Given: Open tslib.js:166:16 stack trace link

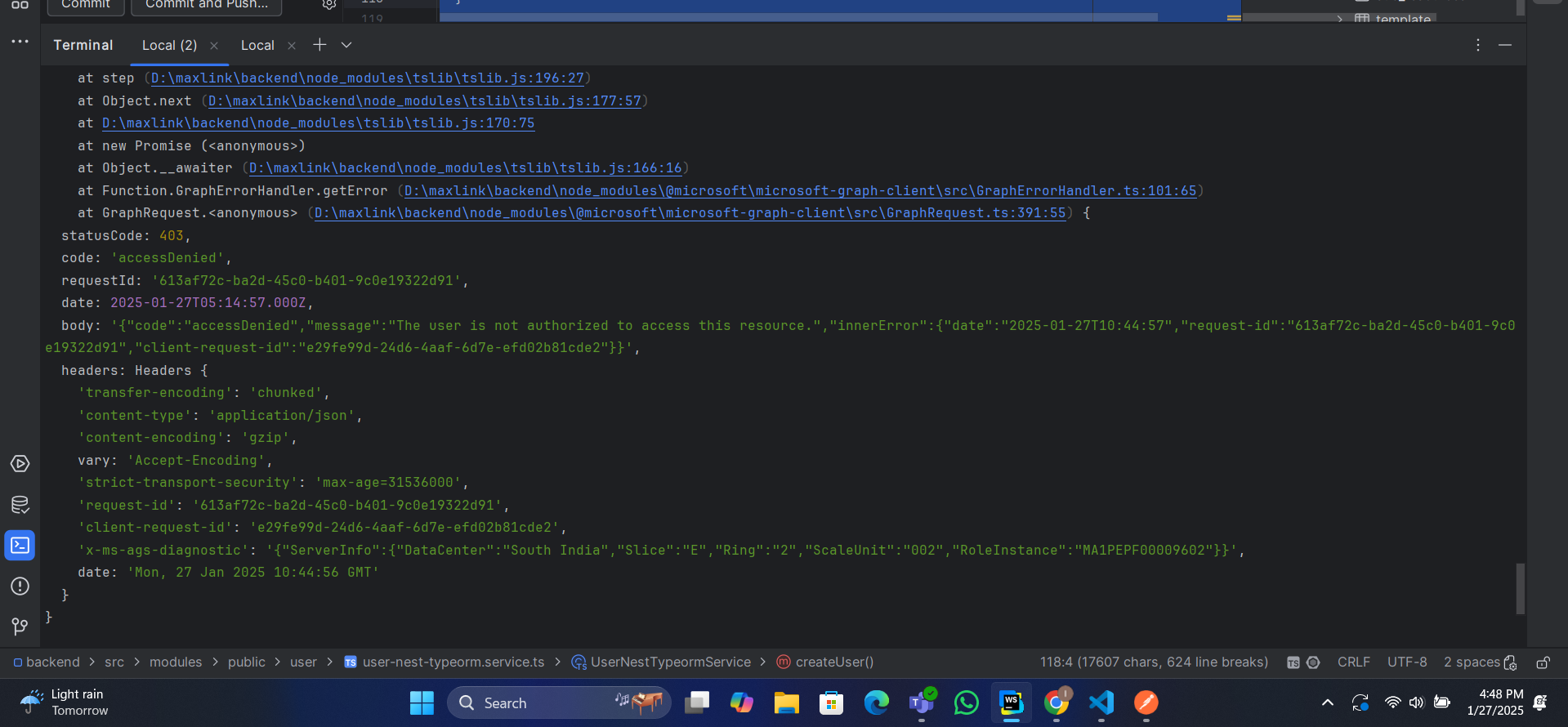Looking at the screenshot, I should click(466, 168).
